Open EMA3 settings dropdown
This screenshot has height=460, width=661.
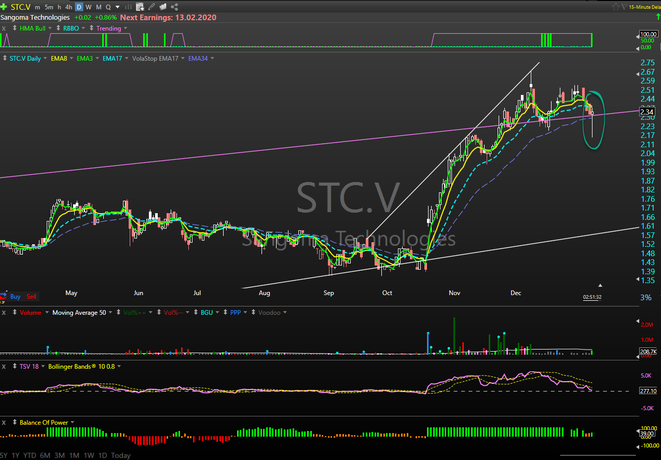[x=97, y=59]
